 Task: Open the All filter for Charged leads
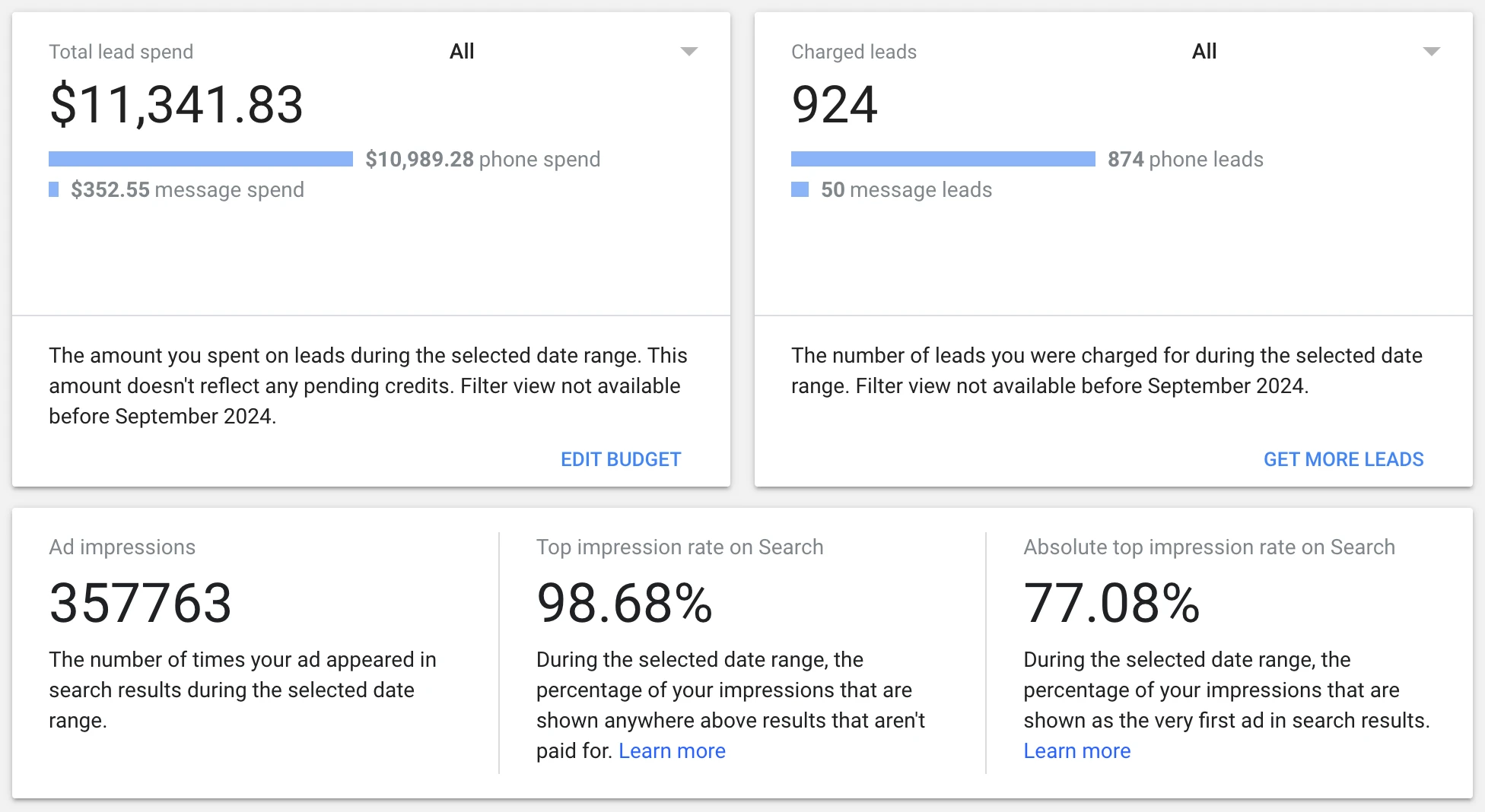[1204, 52]
